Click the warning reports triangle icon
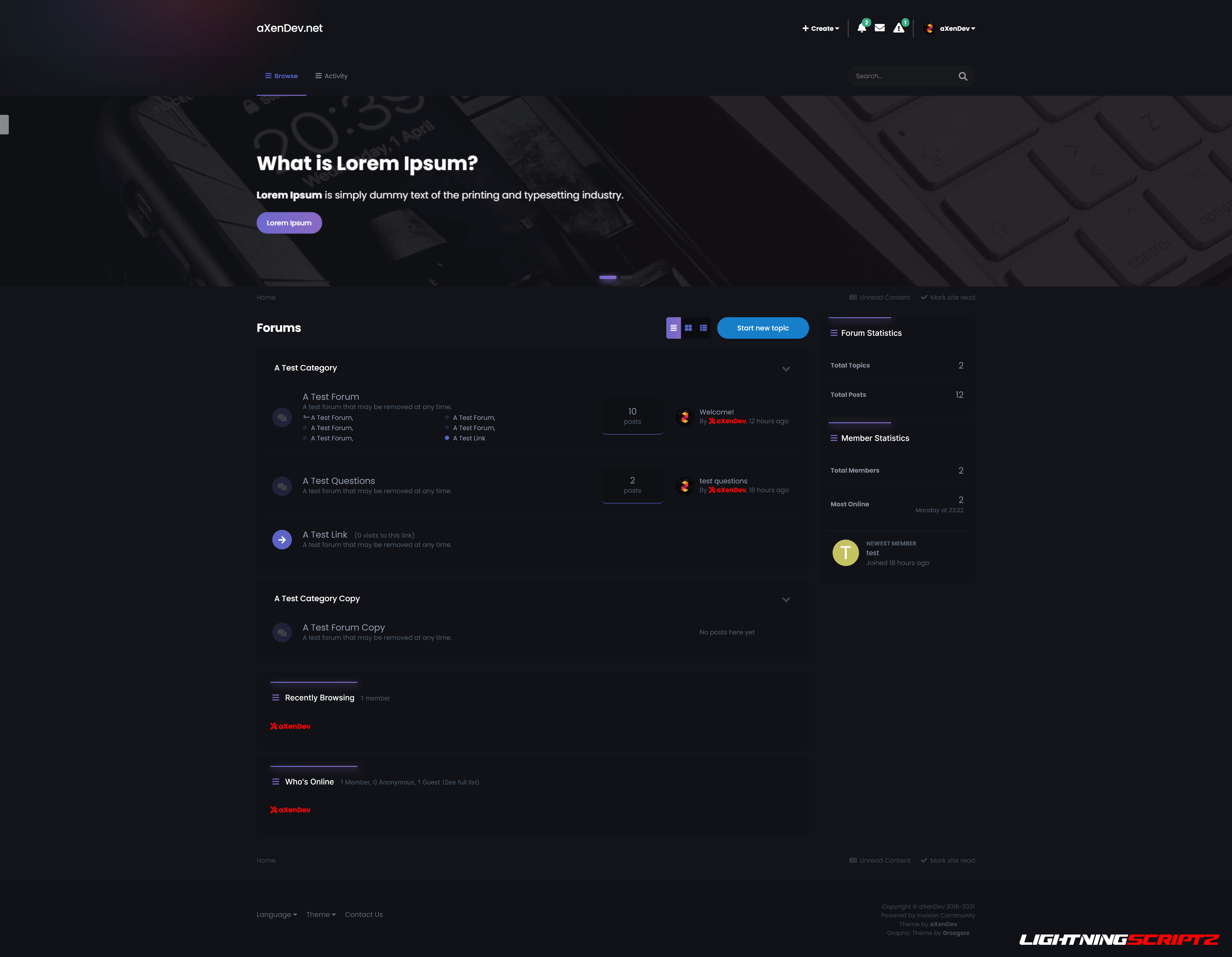The height and width of the screenshot is (957, 1232). click(x=899, y=28)
